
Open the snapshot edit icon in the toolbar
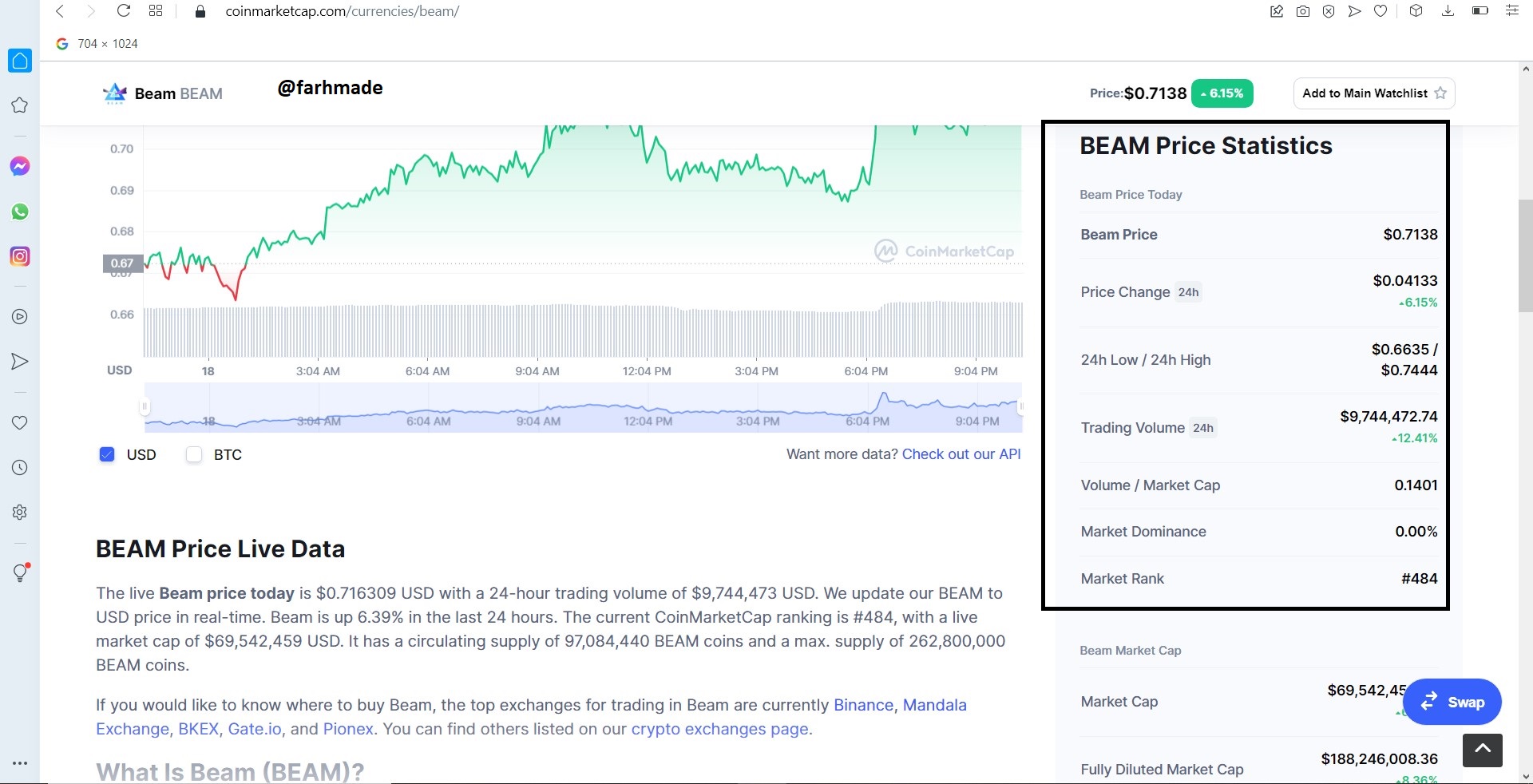[x=1277, y=11]
